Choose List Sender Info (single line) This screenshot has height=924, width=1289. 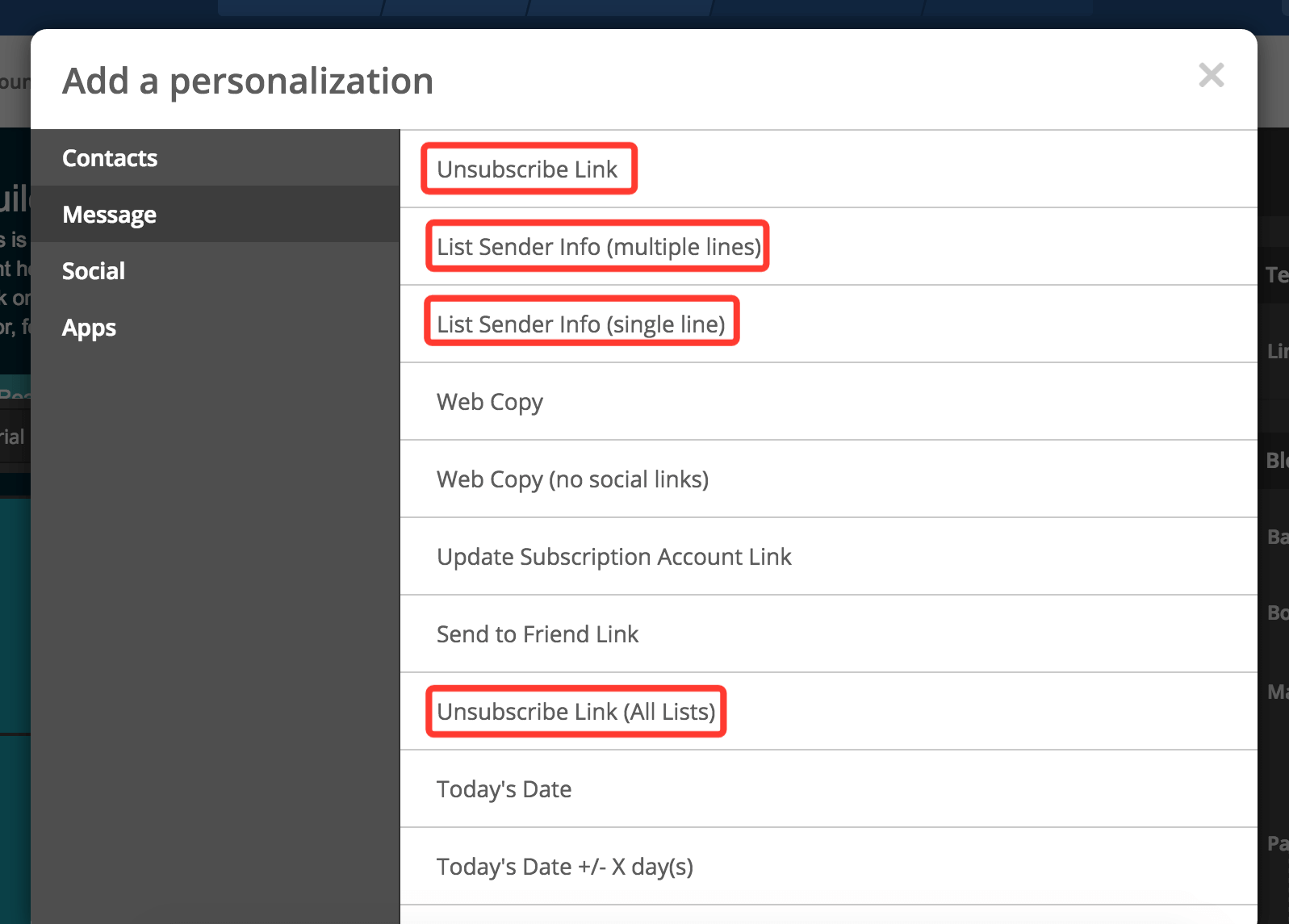(x=581, y=324)
